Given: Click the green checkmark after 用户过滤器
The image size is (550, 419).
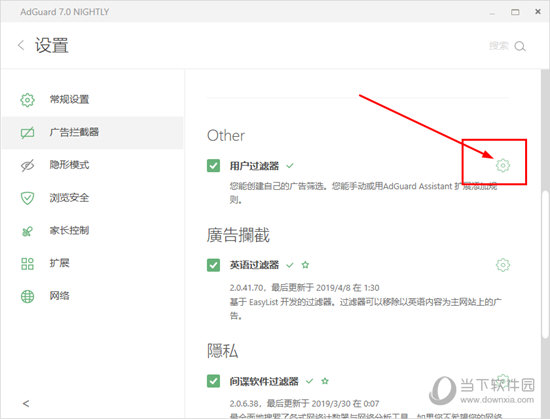Looking at the screenshot, I should pos(290,165).
